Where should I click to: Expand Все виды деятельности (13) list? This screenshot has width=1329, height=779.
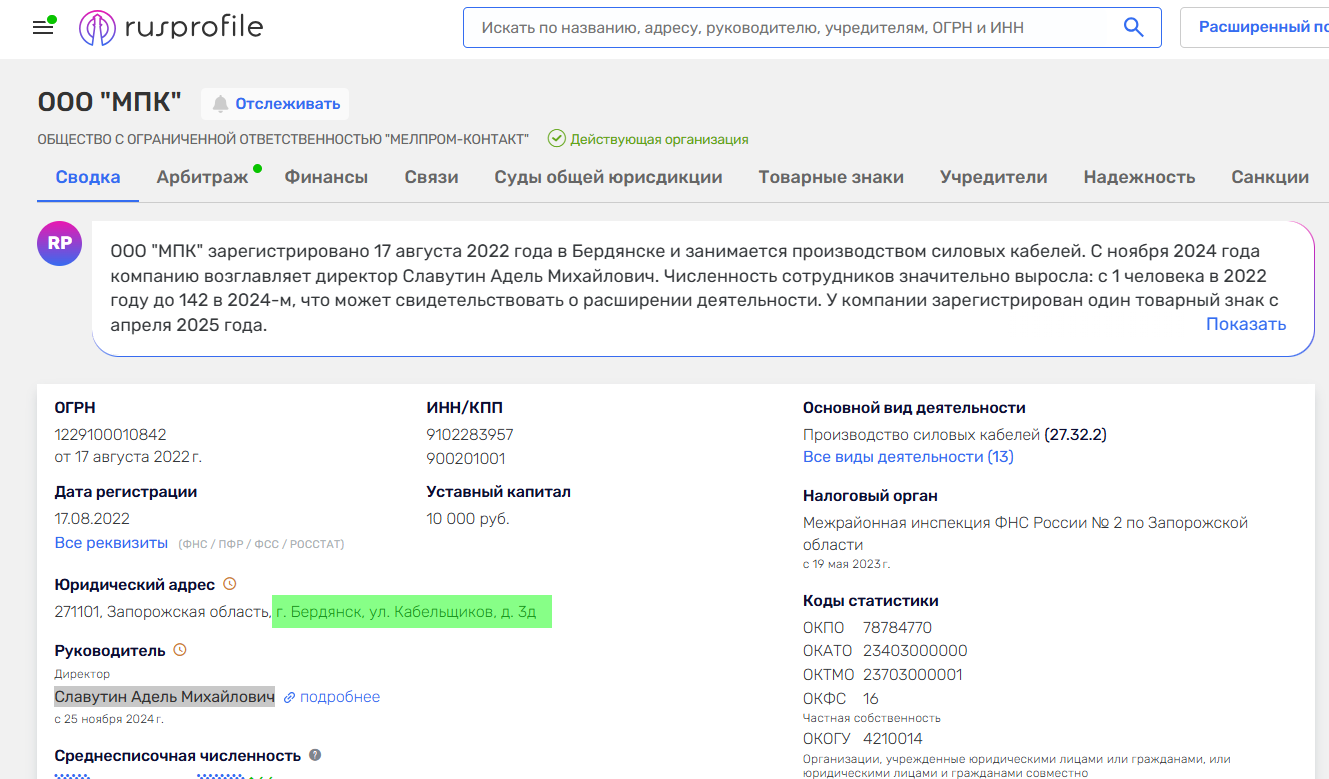(907, 457)
